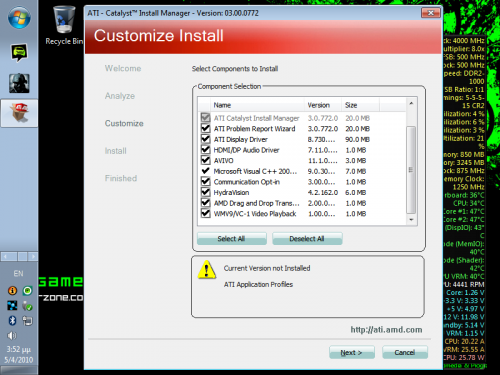Click the 7.0 MB size value
Viewport: 500px width, 375px height.
tap(356, 171)
